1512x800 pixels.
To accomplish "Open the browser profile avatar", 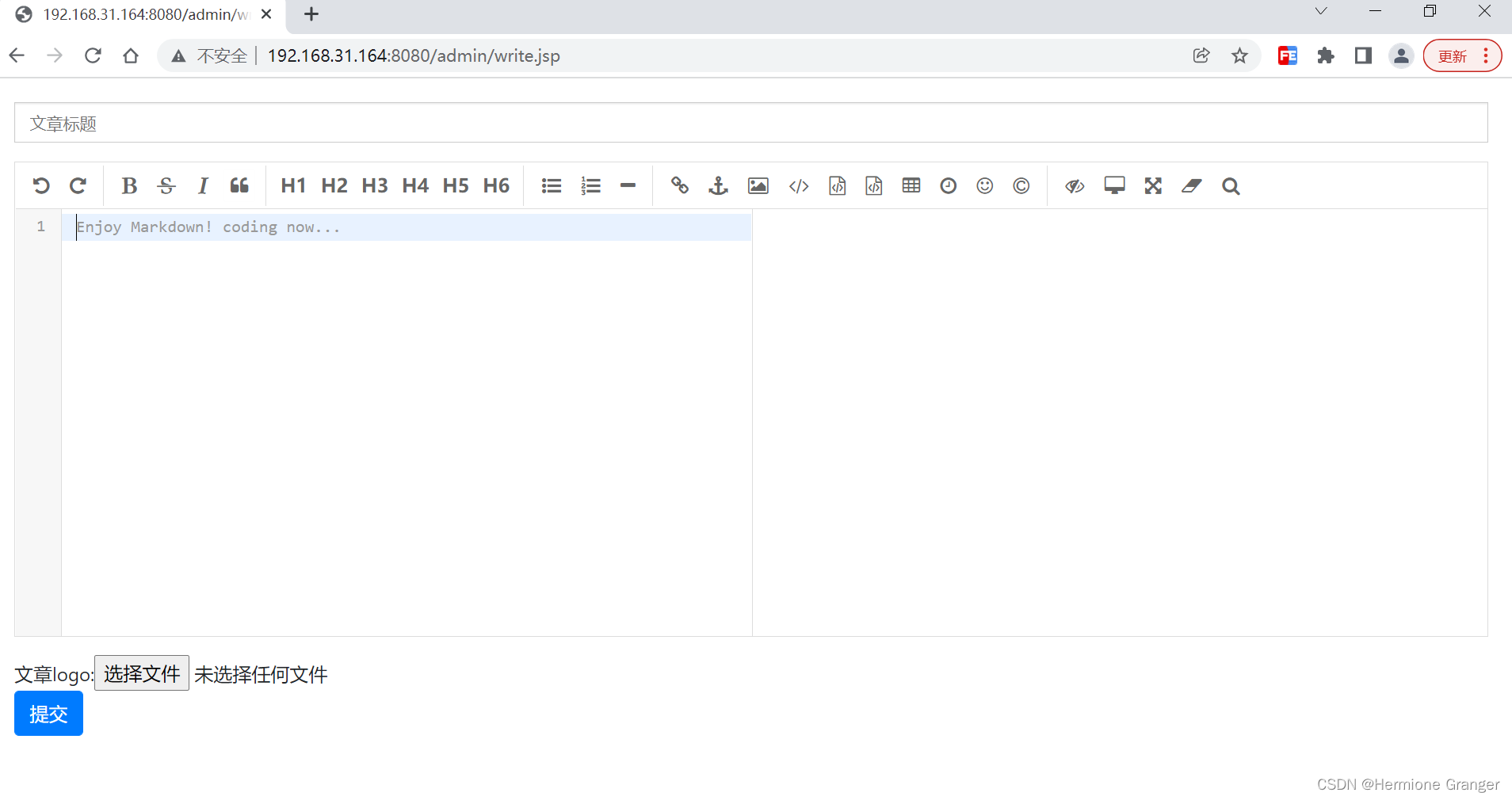I will (1401, 55).
